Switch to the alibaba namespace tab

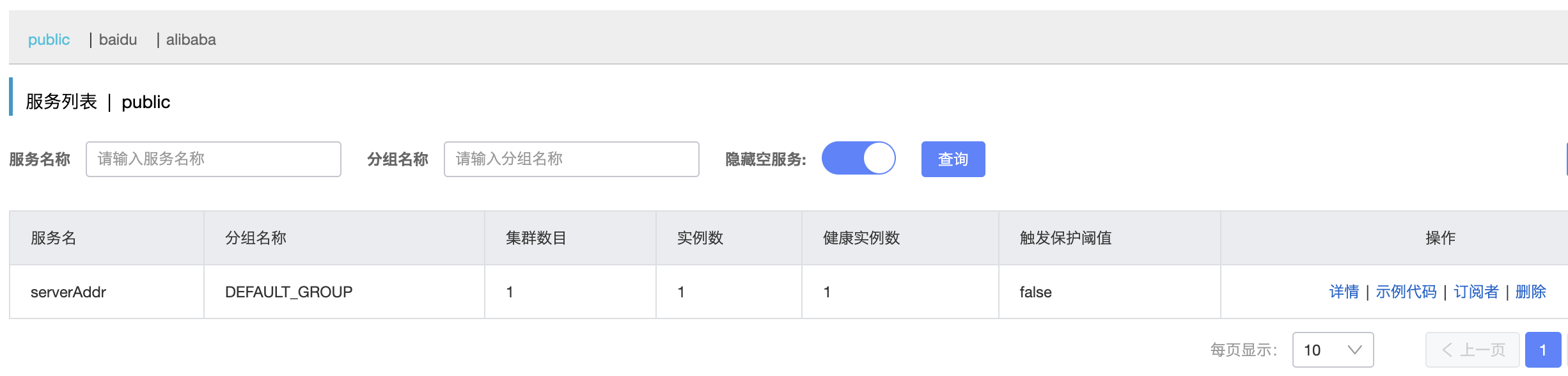pyautogui.click(x=191, y=40)
